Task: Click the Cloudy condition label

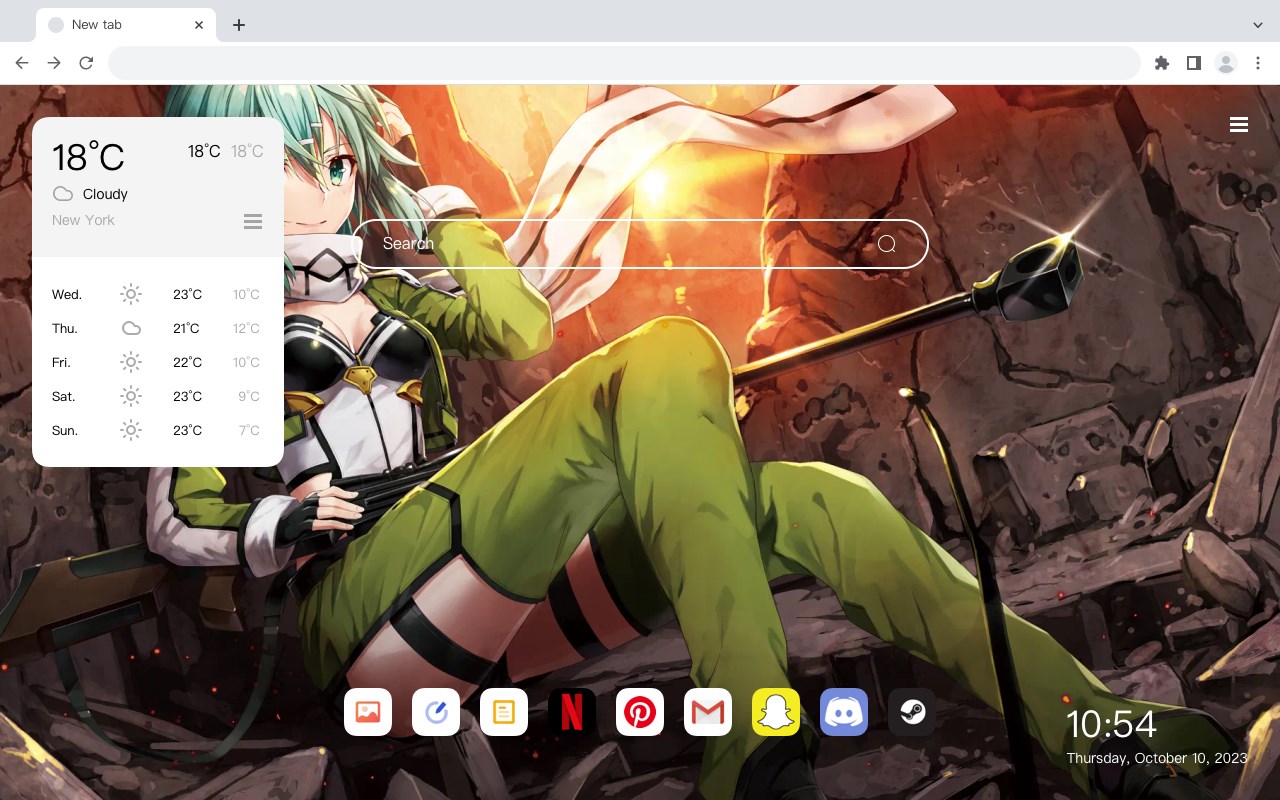Action: coord(105,194)
